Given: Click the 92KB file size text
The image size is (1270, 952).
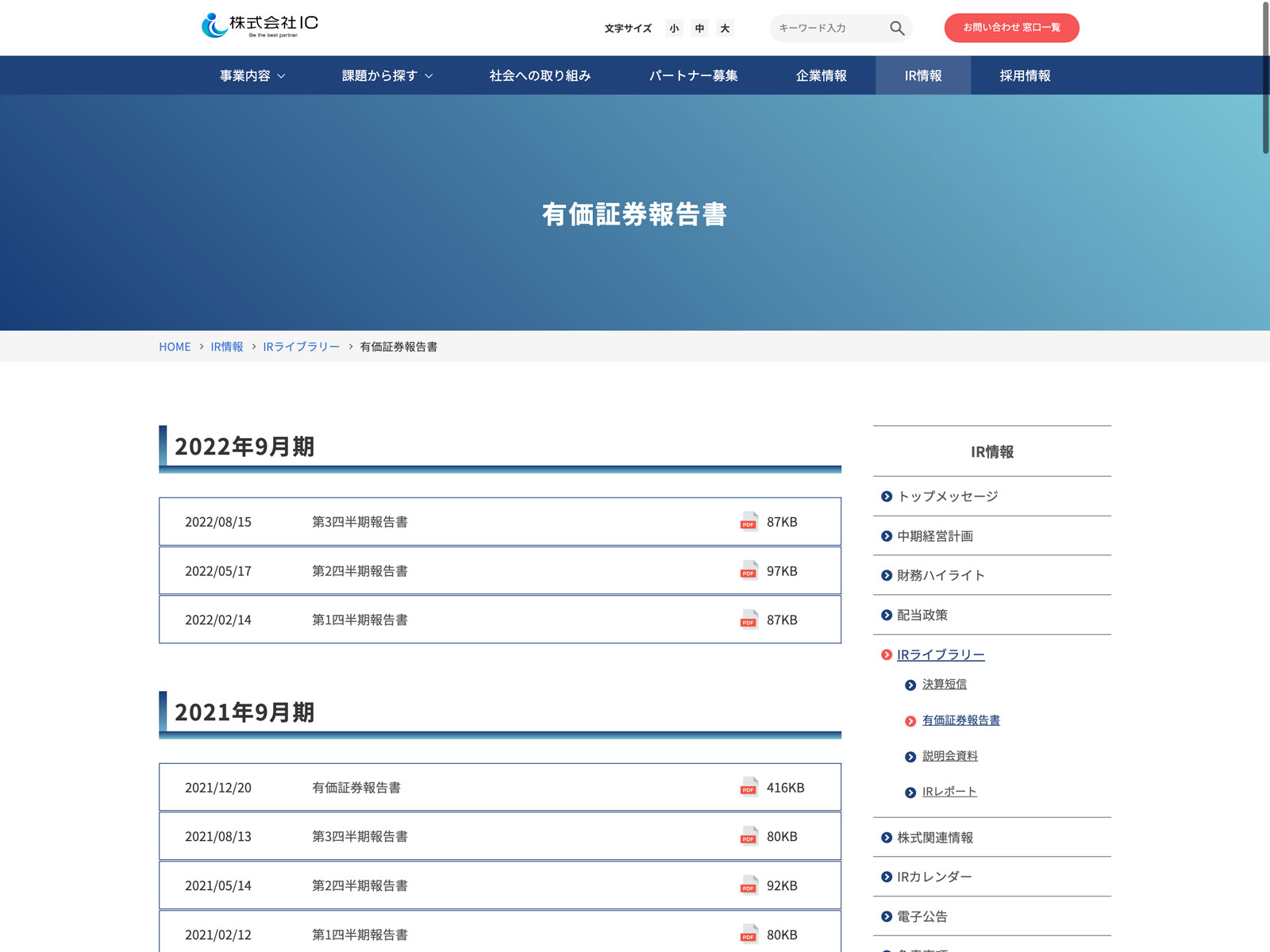Looking at the screenshot, I should [782, 886].
